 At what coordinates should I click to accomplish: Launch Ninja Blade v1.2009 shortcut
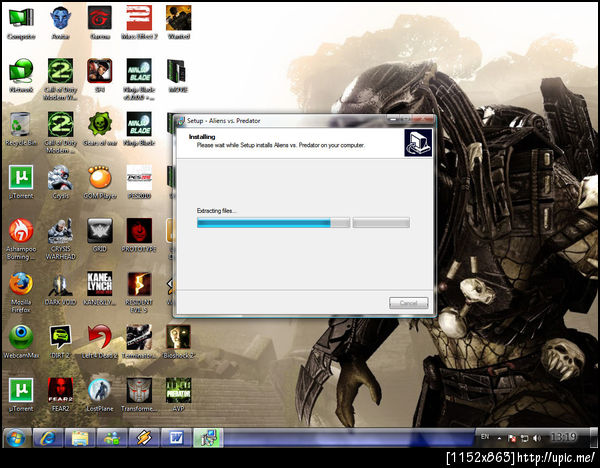(139, 80)
